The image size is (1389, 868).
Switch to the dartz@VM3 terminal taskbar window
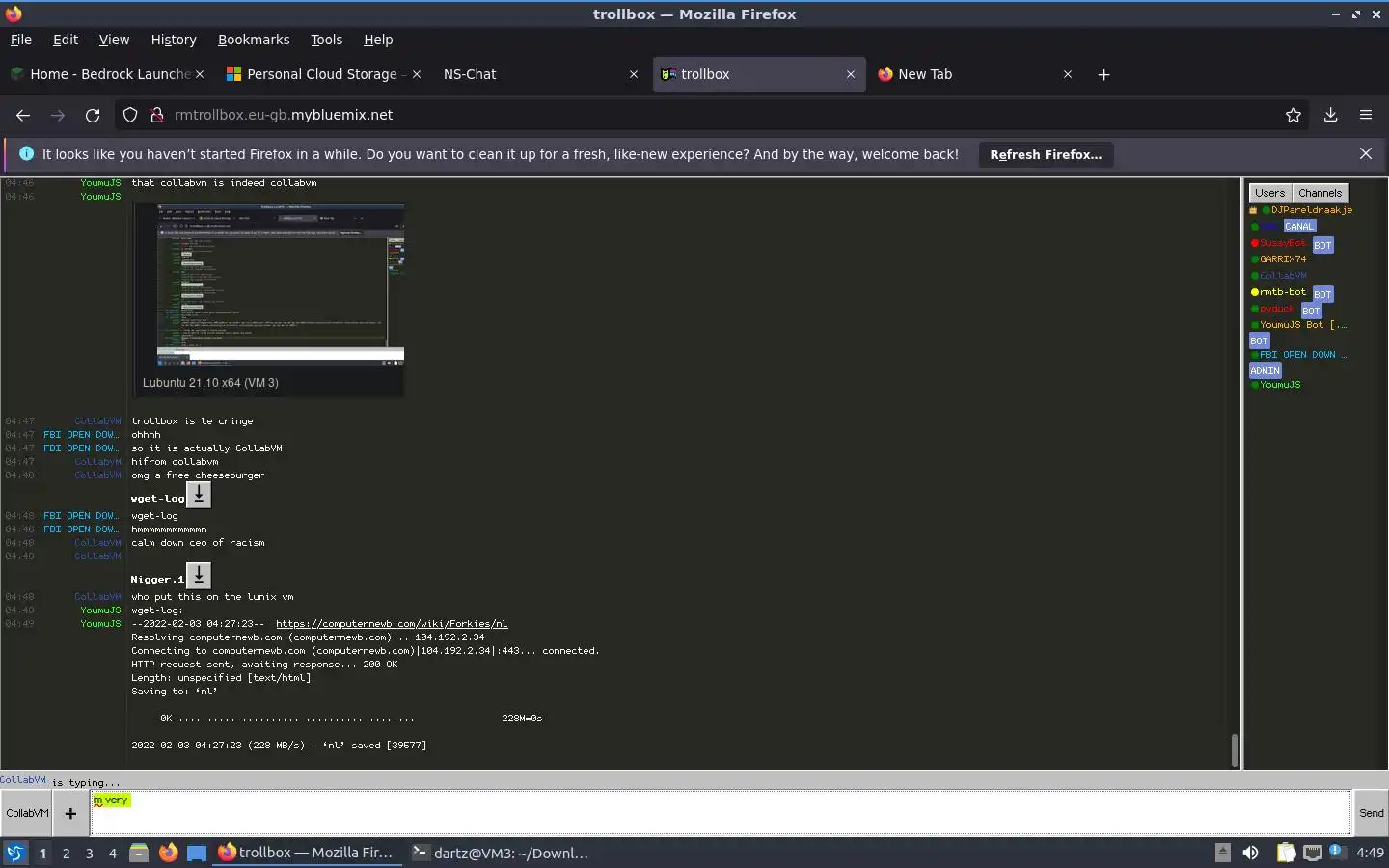(500, 853)
